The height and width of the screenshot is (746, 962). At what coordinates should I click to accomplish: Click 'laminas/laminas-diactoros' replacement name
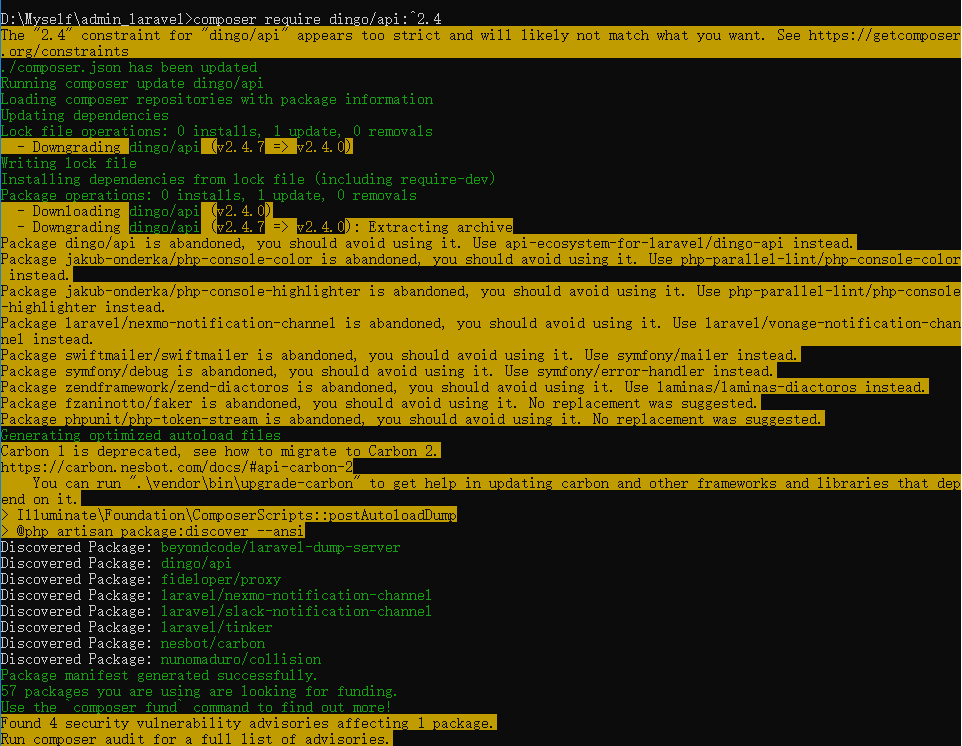(x=756, y=386)
